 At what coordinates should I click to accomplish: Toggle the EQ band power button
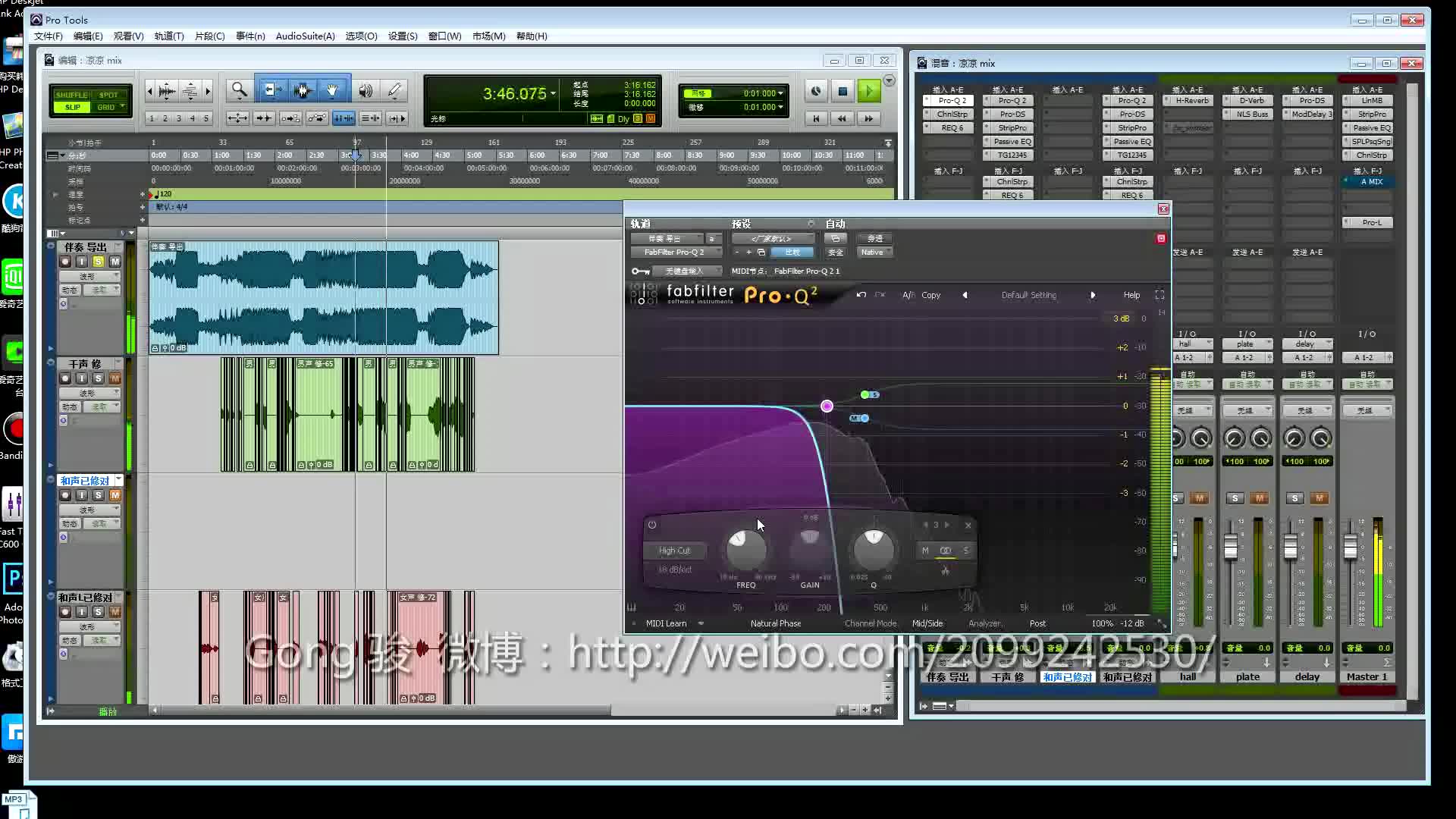tap(652, 525)
